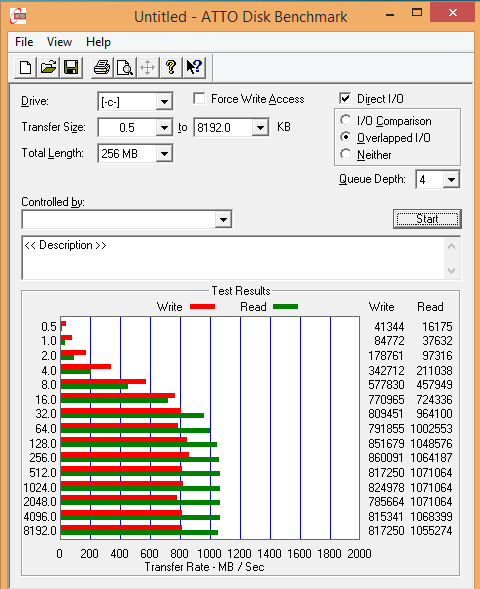
Task: Click write value 41344
Action: tap(389, 326)
